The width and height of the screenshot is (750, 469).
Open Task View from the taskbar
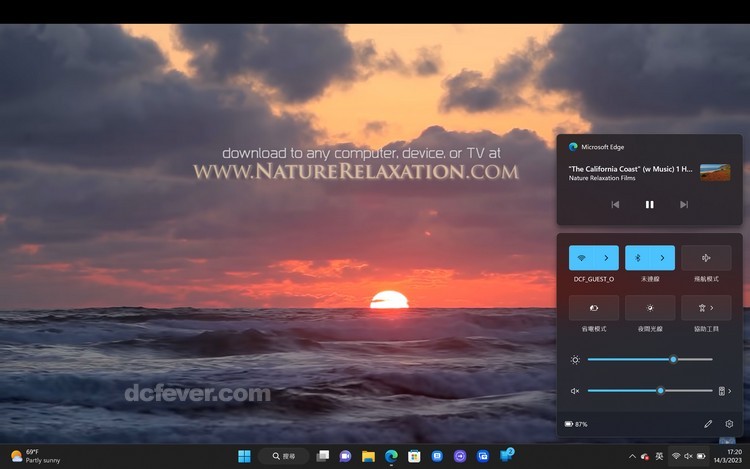[323, 456]
